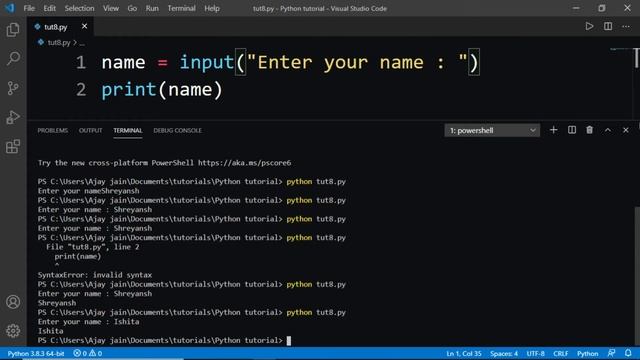Open the Go menu
The height and width of the screenshot is (360, 640).
pyautogui.click(x=132, y=8)
